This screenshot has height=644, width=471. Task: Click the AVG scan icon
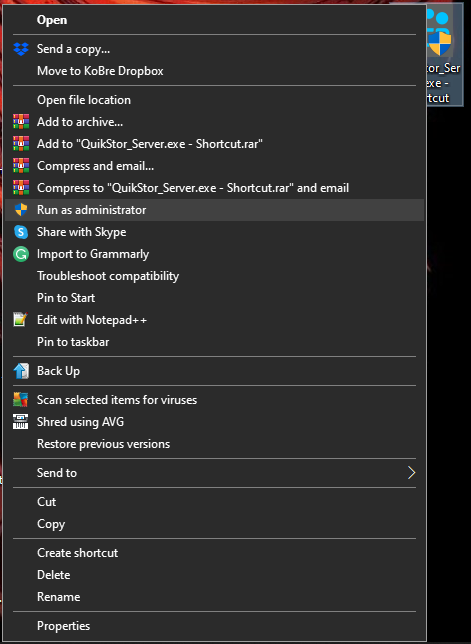tap(21, 400)
